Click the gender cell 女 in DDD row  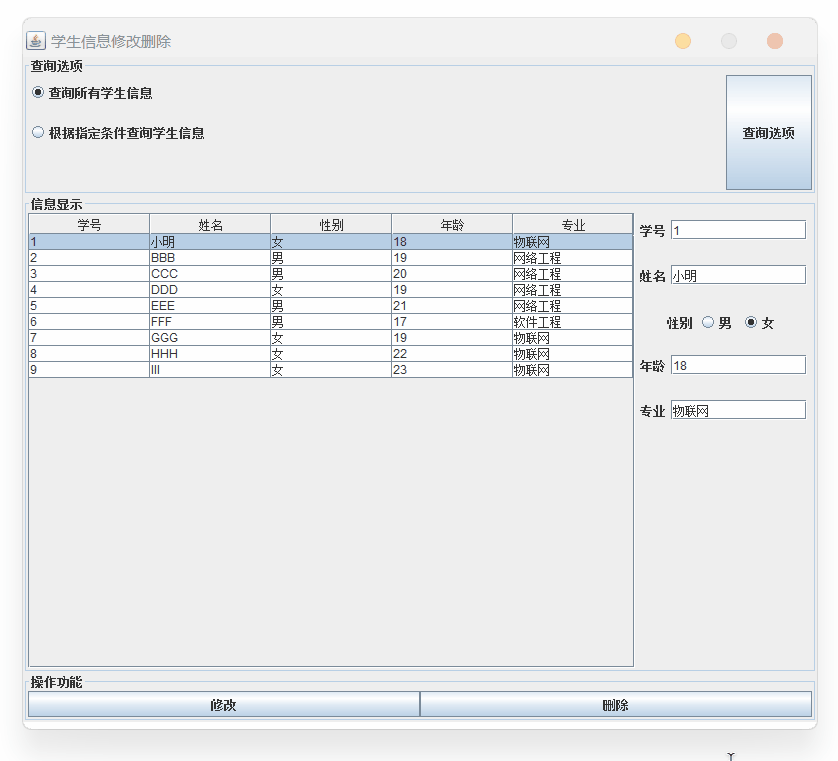[x=331, y=290]
